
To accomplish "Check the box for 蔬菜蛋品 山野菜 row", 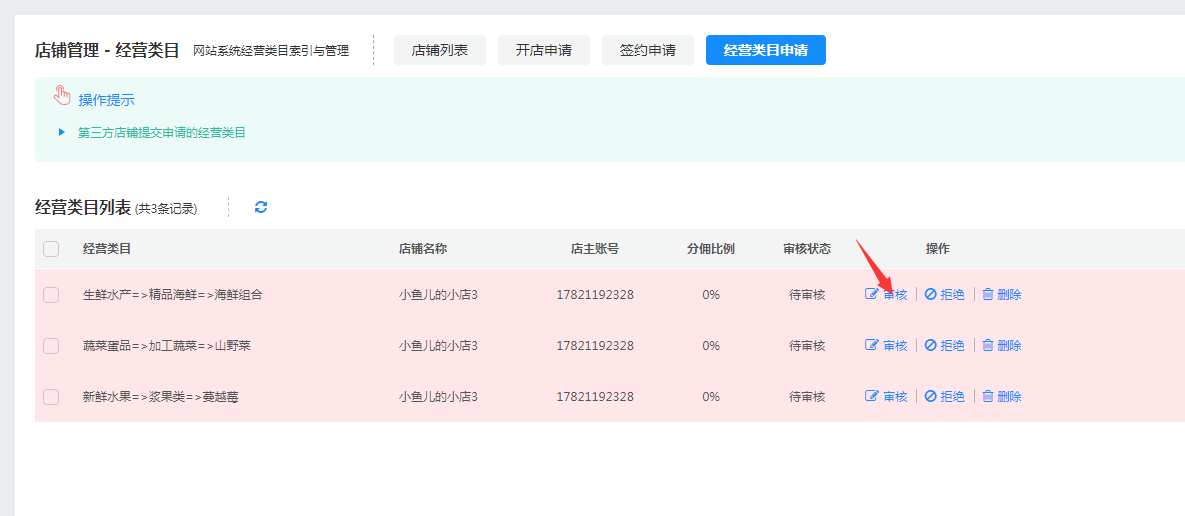I will pos(51,345).
